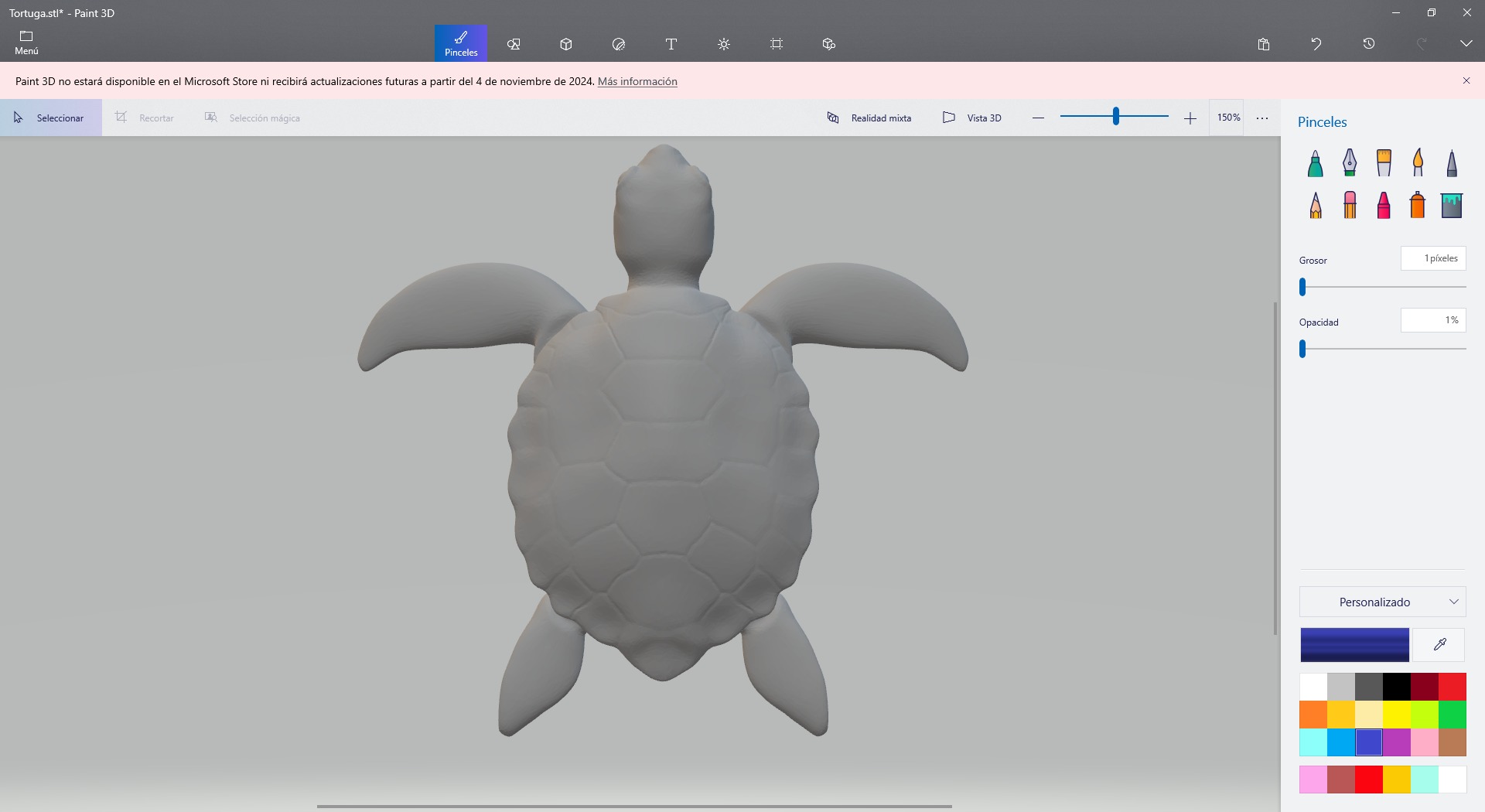Open the Menú
The image size is (1485, 812).
pyautogui.click(x=26, y=43)
